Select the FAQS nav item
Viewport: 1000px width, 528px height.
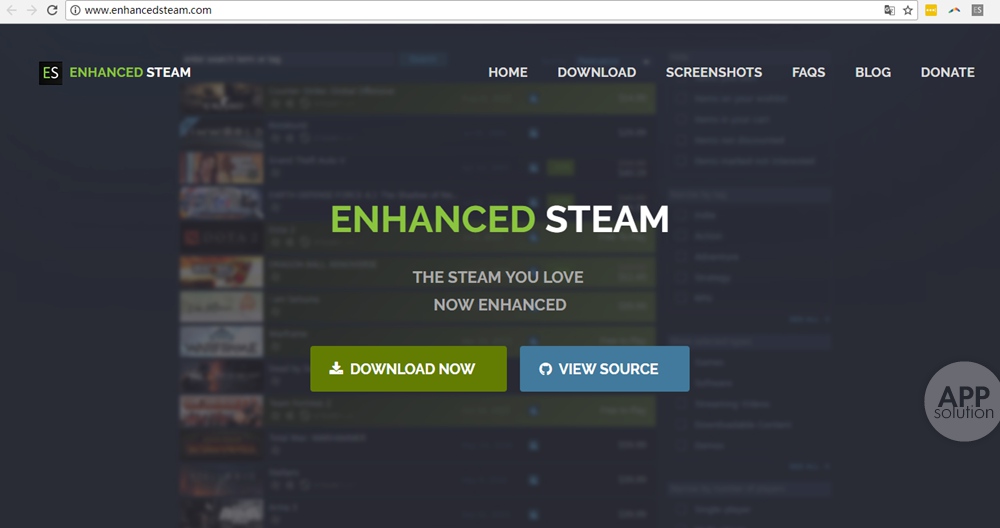tap(809, 73)
